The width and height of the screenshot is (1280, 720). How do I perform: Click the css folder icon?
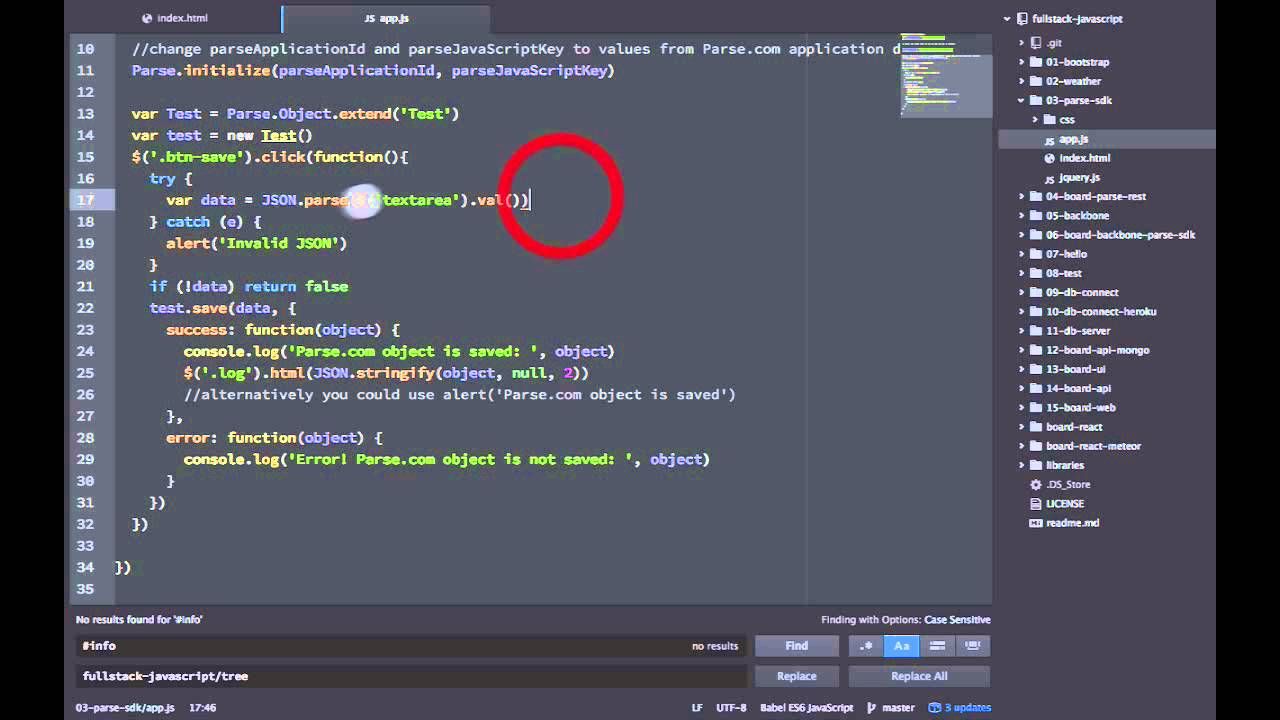(1050, 119)
